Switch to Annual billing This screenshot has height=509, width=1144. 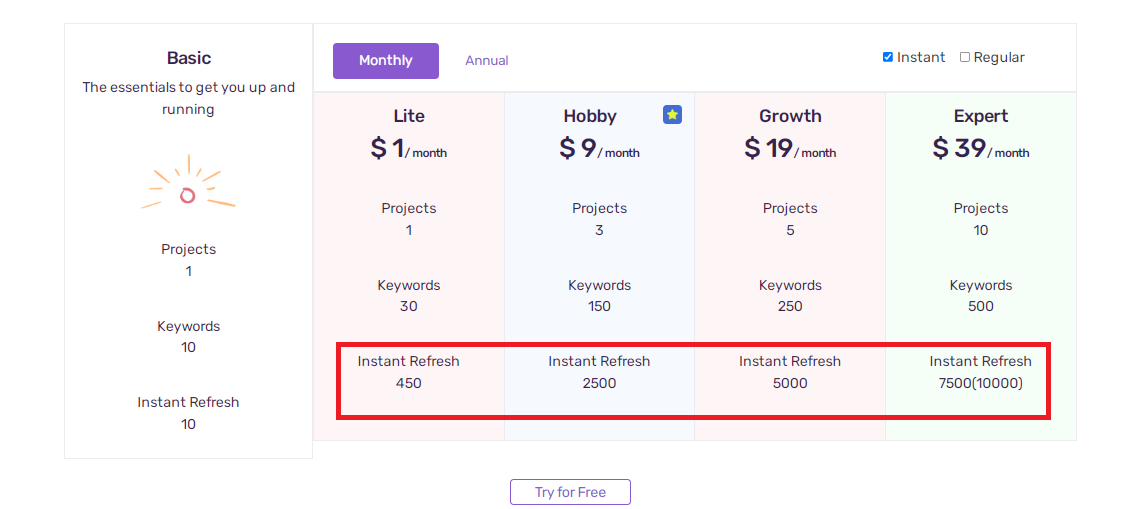pos(487,61)
